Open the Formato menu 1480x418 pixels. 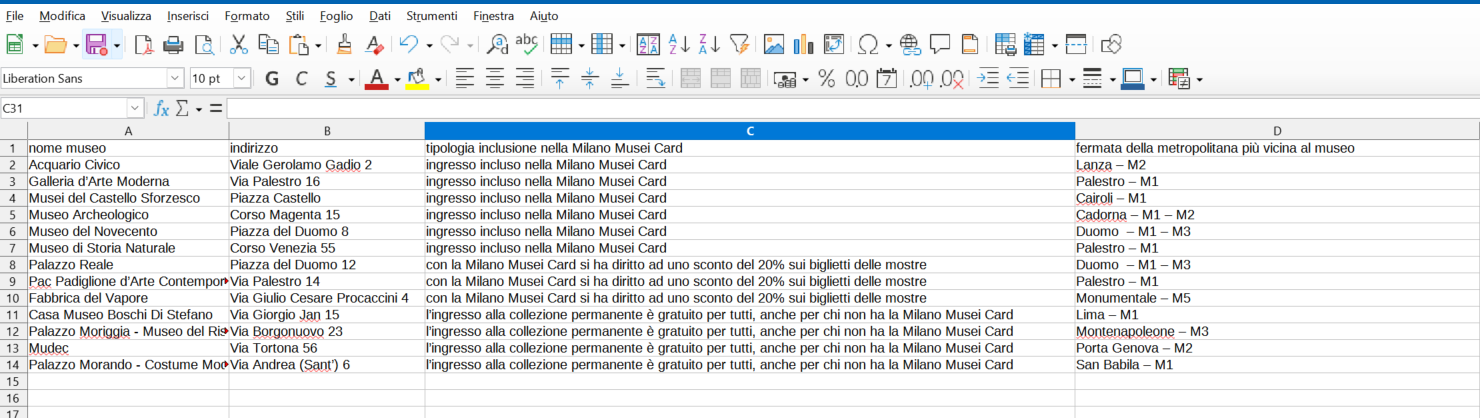click(246, 16)
